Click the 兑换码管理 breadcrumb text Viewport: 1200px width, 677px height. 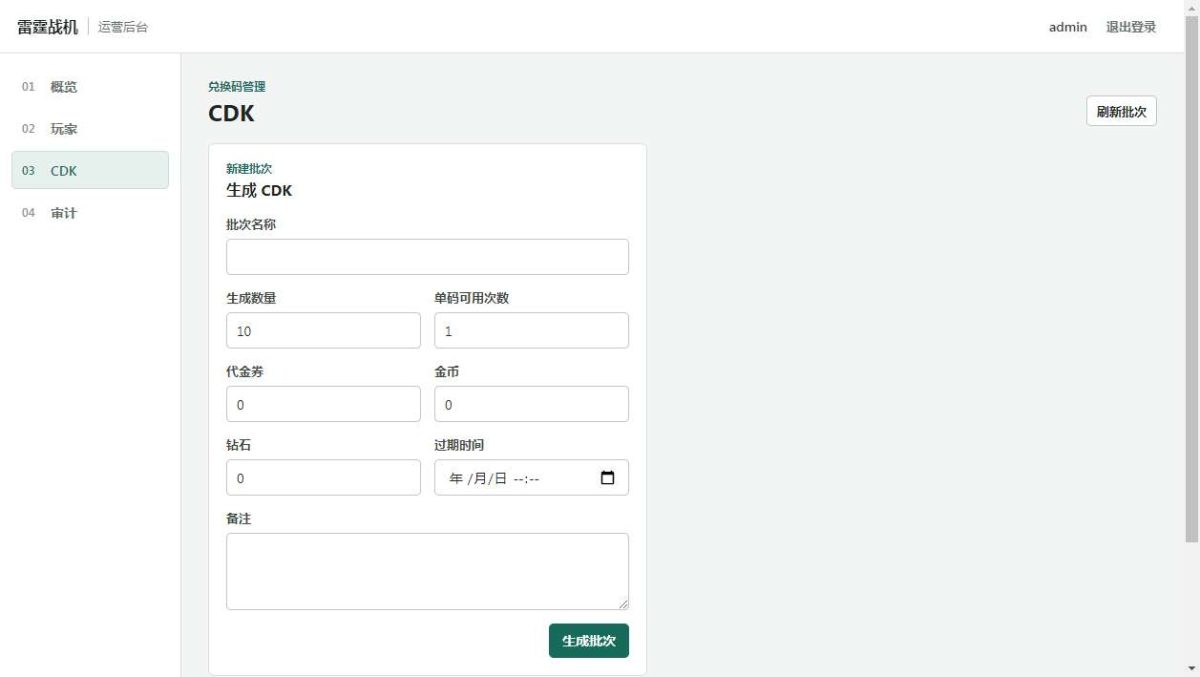[237, 87]
